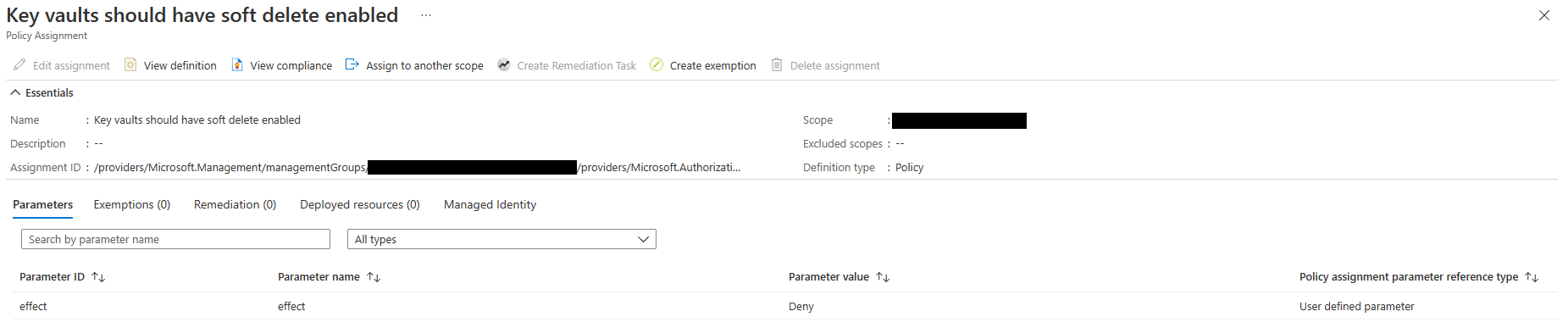Select the 'User defined parameter' cell
This screenshot has height=328, width=1568.
pyautogui.click(x=1357, y=306)
